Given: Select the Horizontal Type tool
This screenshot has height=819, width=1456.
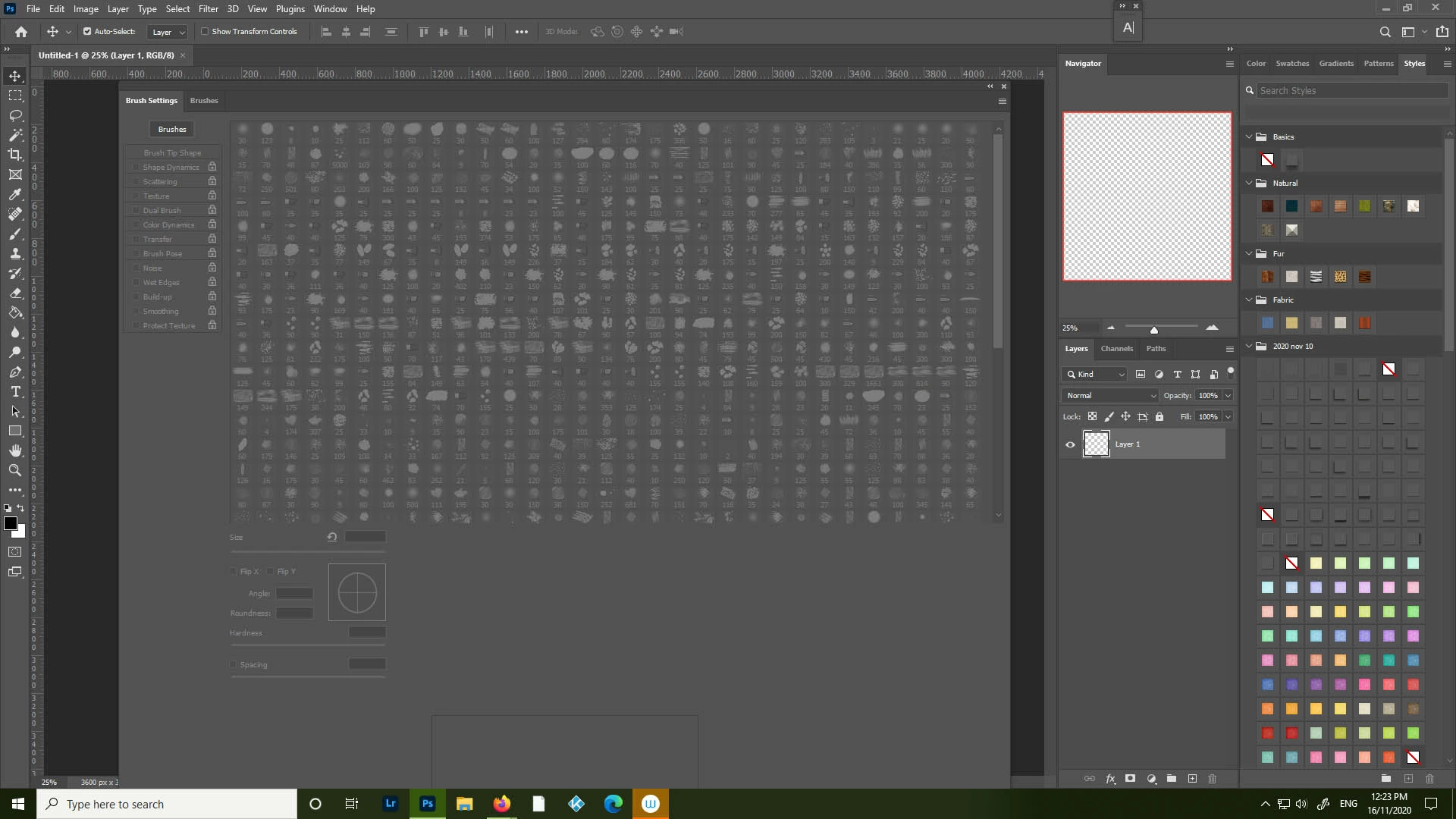Looking at the screenshot, I should pos(15,391).
